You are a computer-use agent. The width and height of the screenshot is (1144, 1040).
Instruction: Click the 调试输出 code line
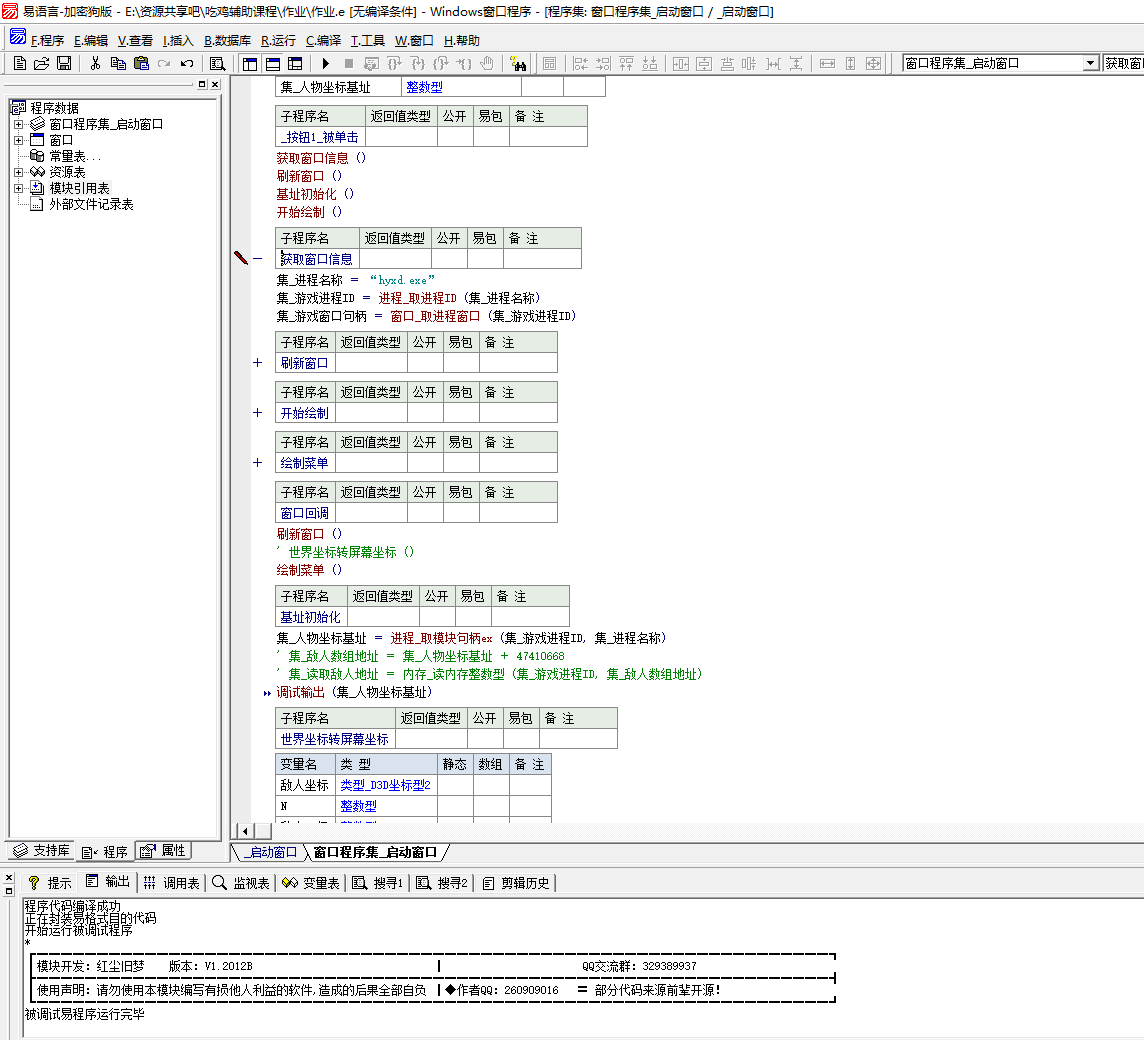(x=354, y=692)
